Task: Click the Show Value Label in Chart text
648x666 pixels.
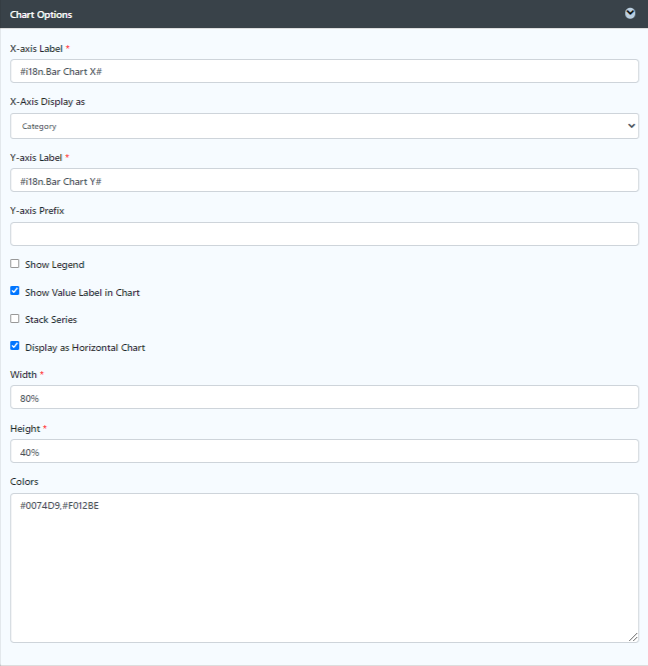Action: pyautogui.click(x=82, y=293)
